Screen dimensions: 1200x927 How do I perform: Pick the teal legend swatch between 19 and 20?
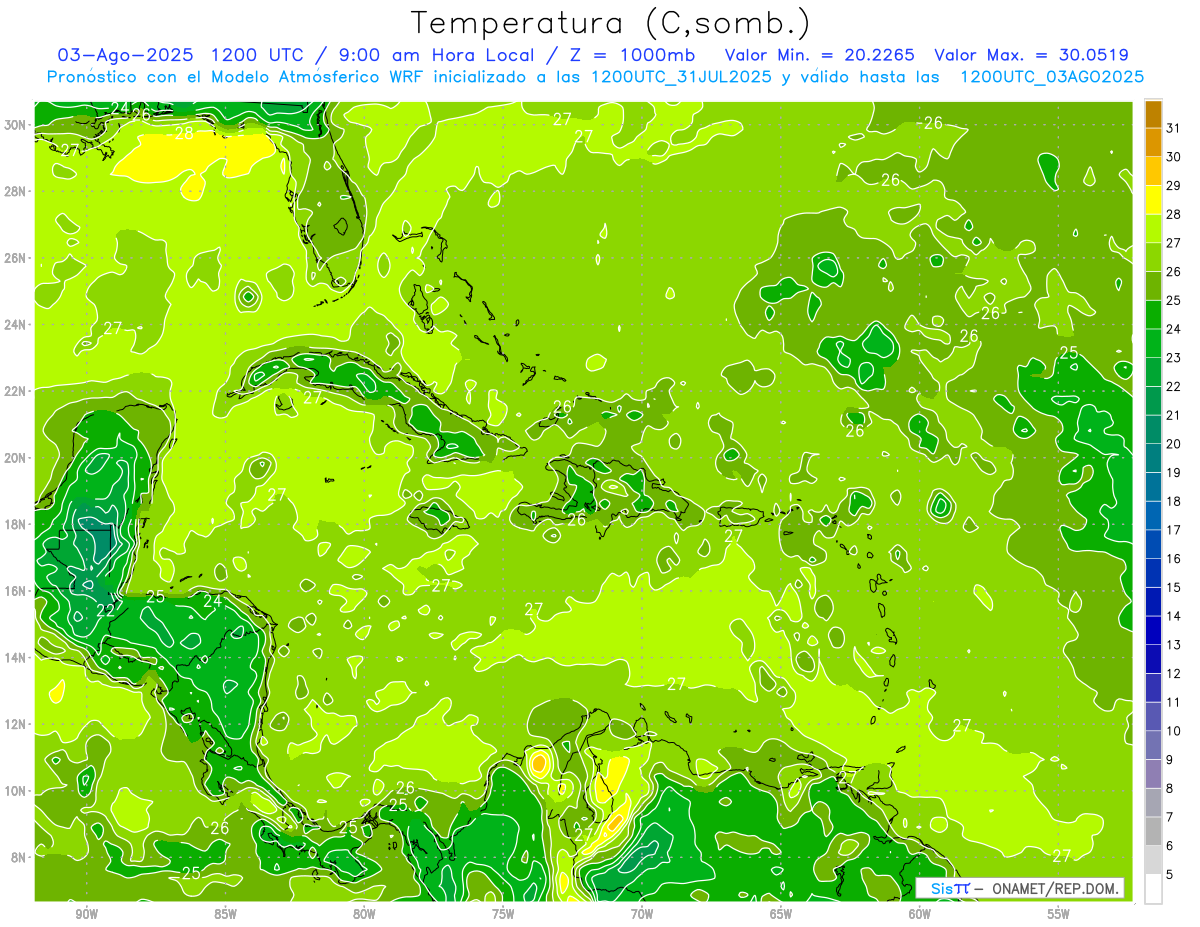[x=1153, y=459]
